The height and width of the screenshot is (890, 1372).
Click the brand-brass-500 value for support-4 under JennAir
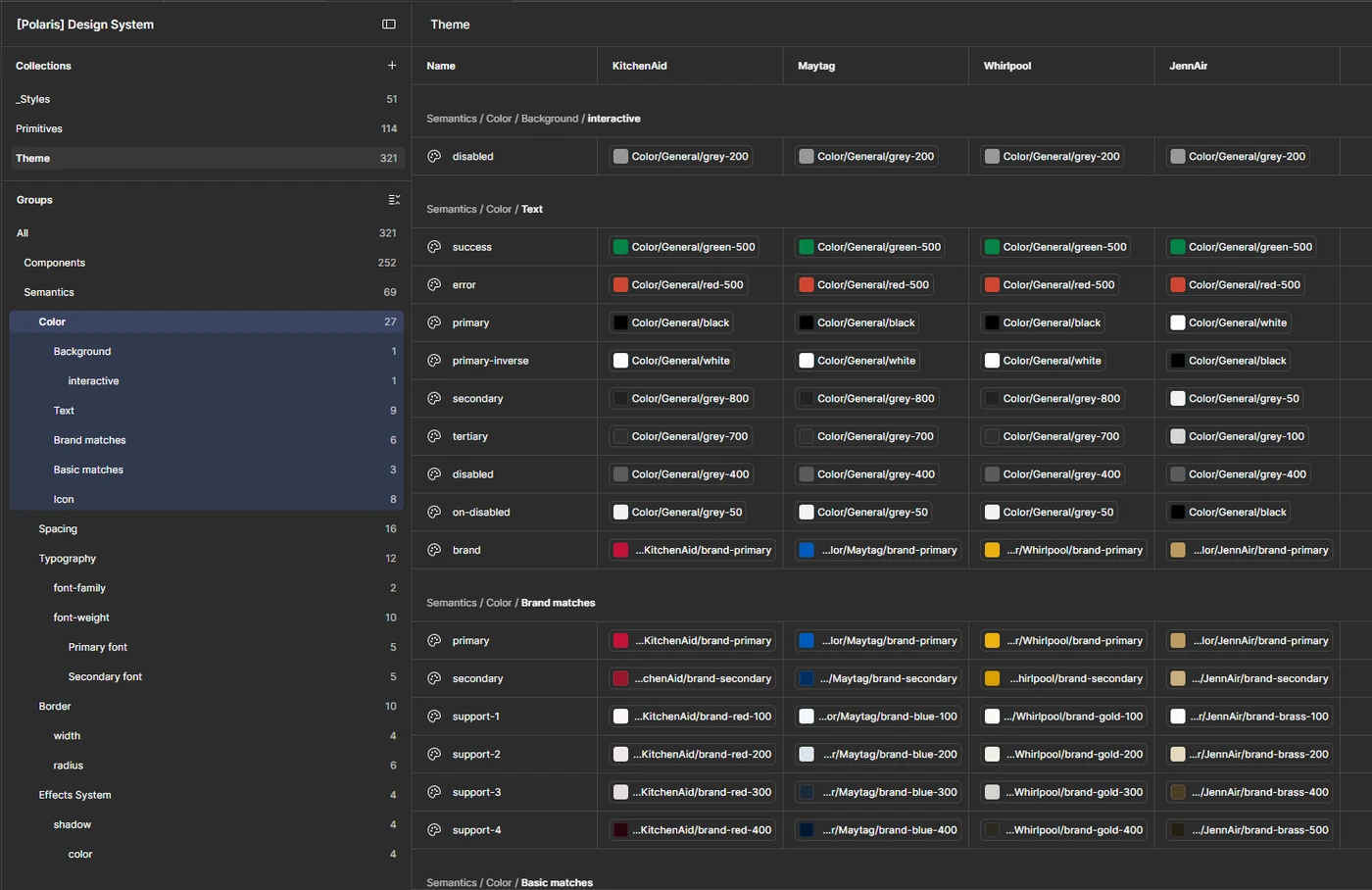[x=1250, y=830]
